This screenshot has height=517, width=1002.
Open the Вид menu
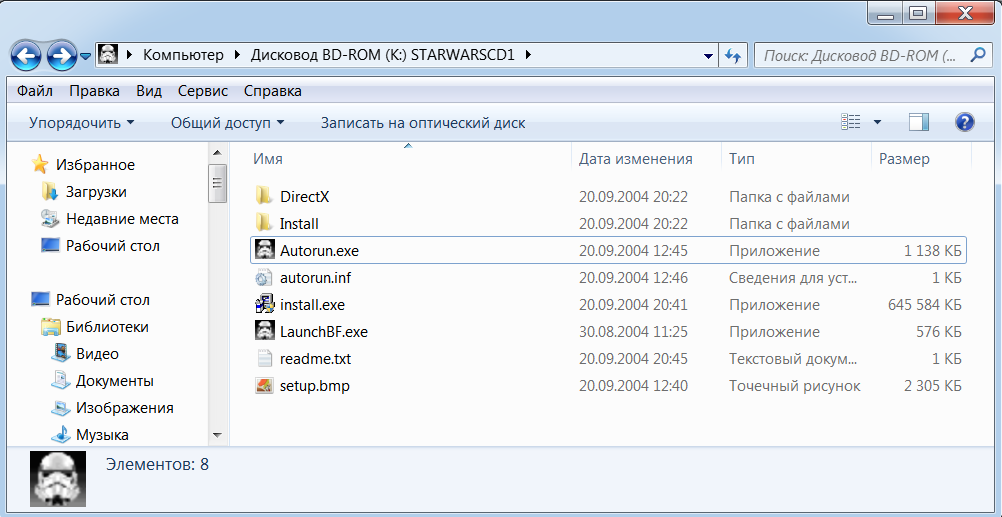149,91
